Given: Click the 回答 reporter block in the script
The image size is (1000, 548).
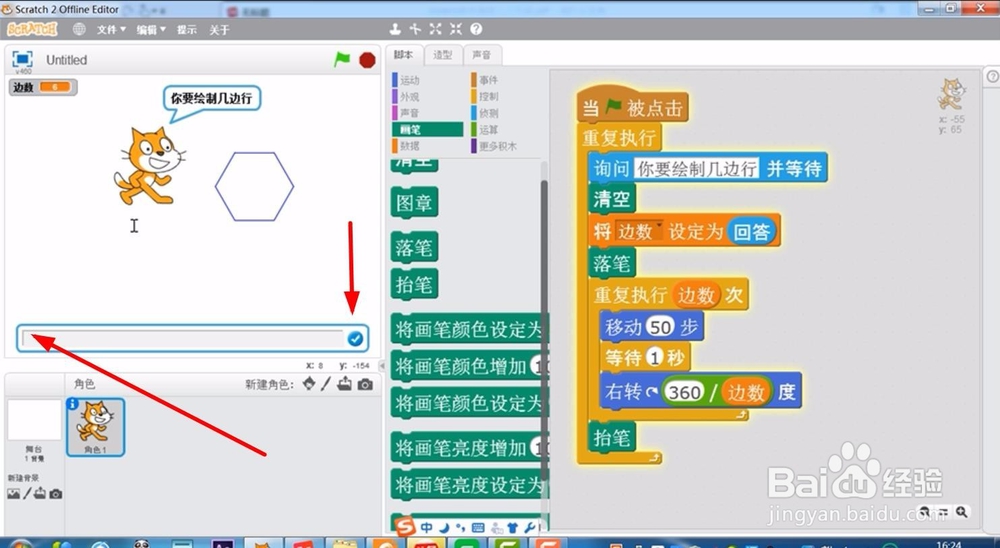Looking at the screenshot, I should click(751, 231).
